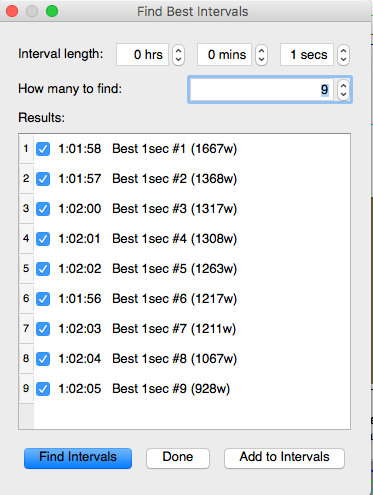The height and width of the screenshot is (495, 373).
Task: Click Add to Intervals button
Action: [284, 458]
